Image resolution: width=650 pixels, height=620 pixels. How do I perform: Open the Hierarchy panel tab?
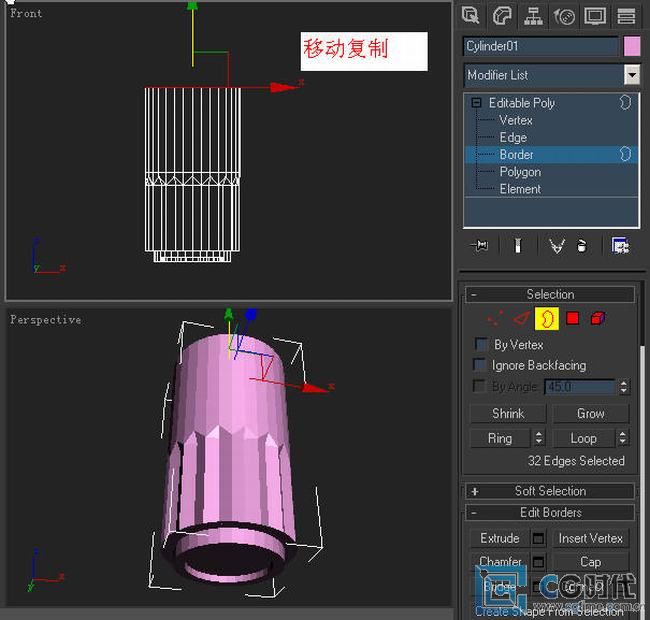pos(533,16)
